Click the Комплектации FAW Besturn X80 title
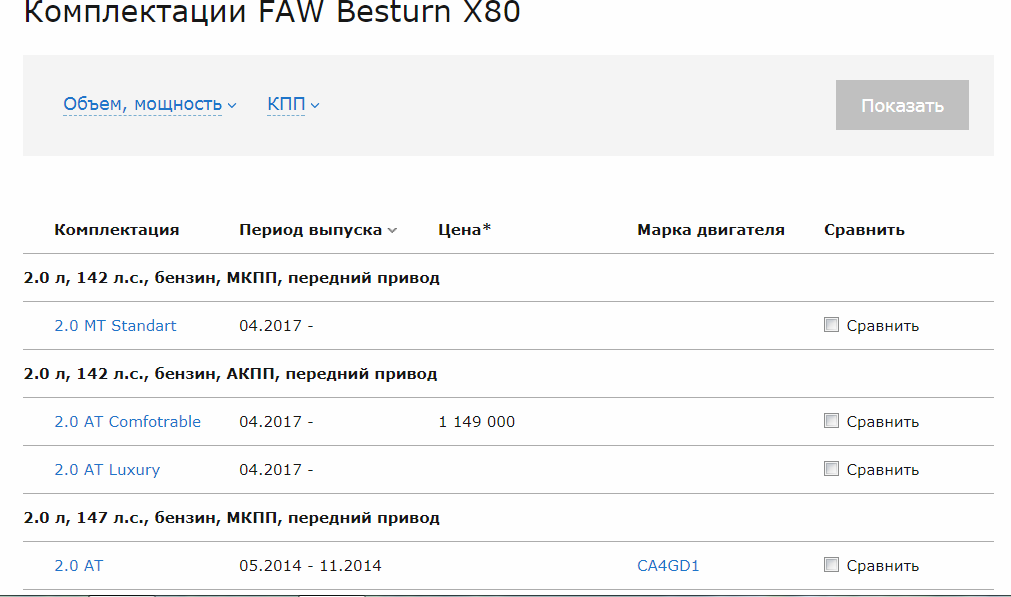Screen dimensions: 1011x597 pyautogui.click(x=271, y=12)
